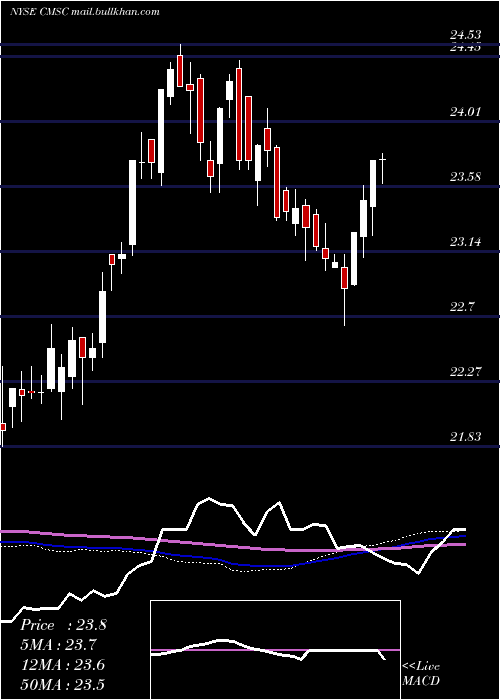The height and width of the screenshot is (700, 500).
Task: Click the 'Price : 23.8' readout
Action: tap(63, 625)
